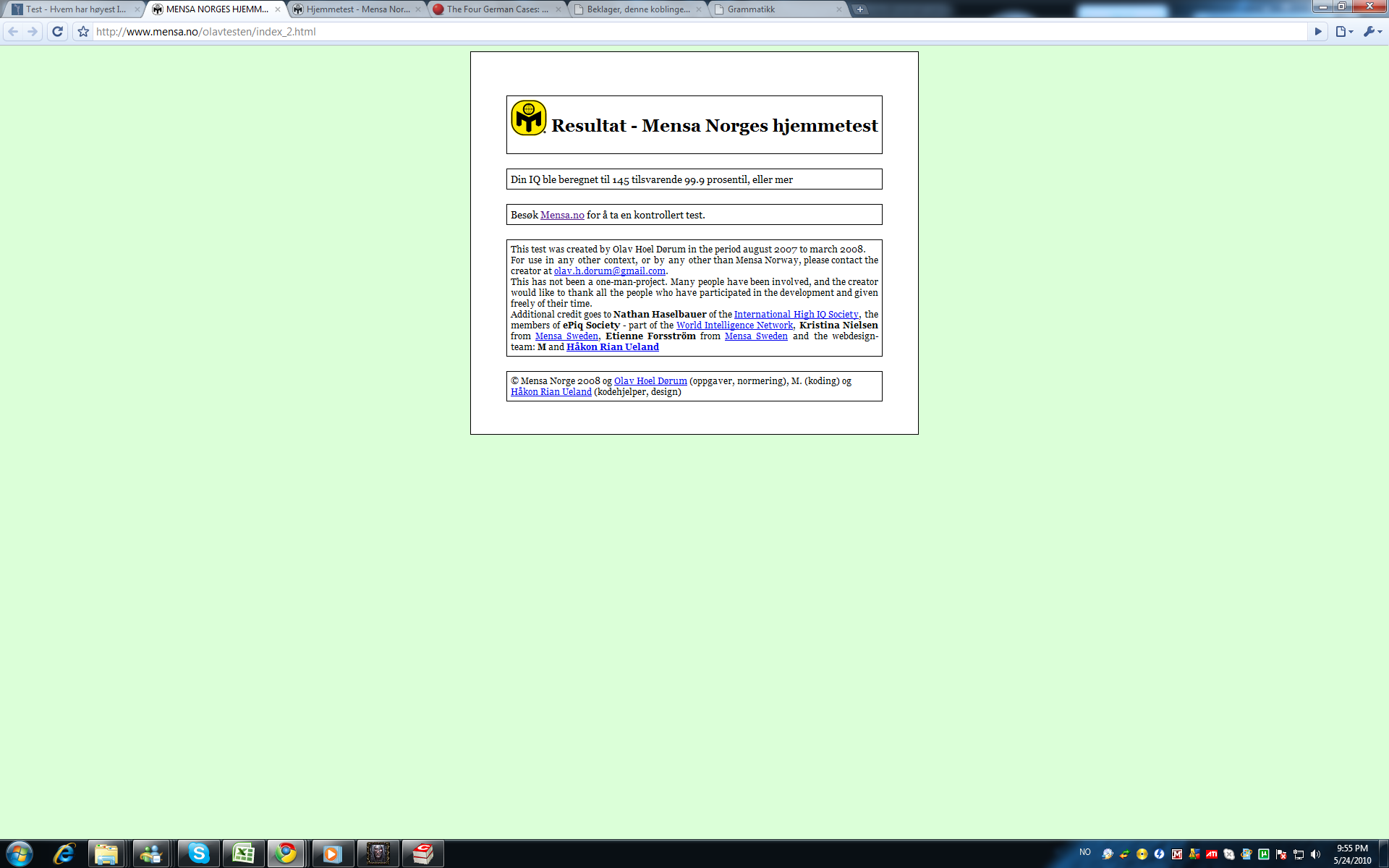The width and height of the screenshot is (1389, 868).
Task: Open the volume speaker tray icon
Action: click(1316, 854)
